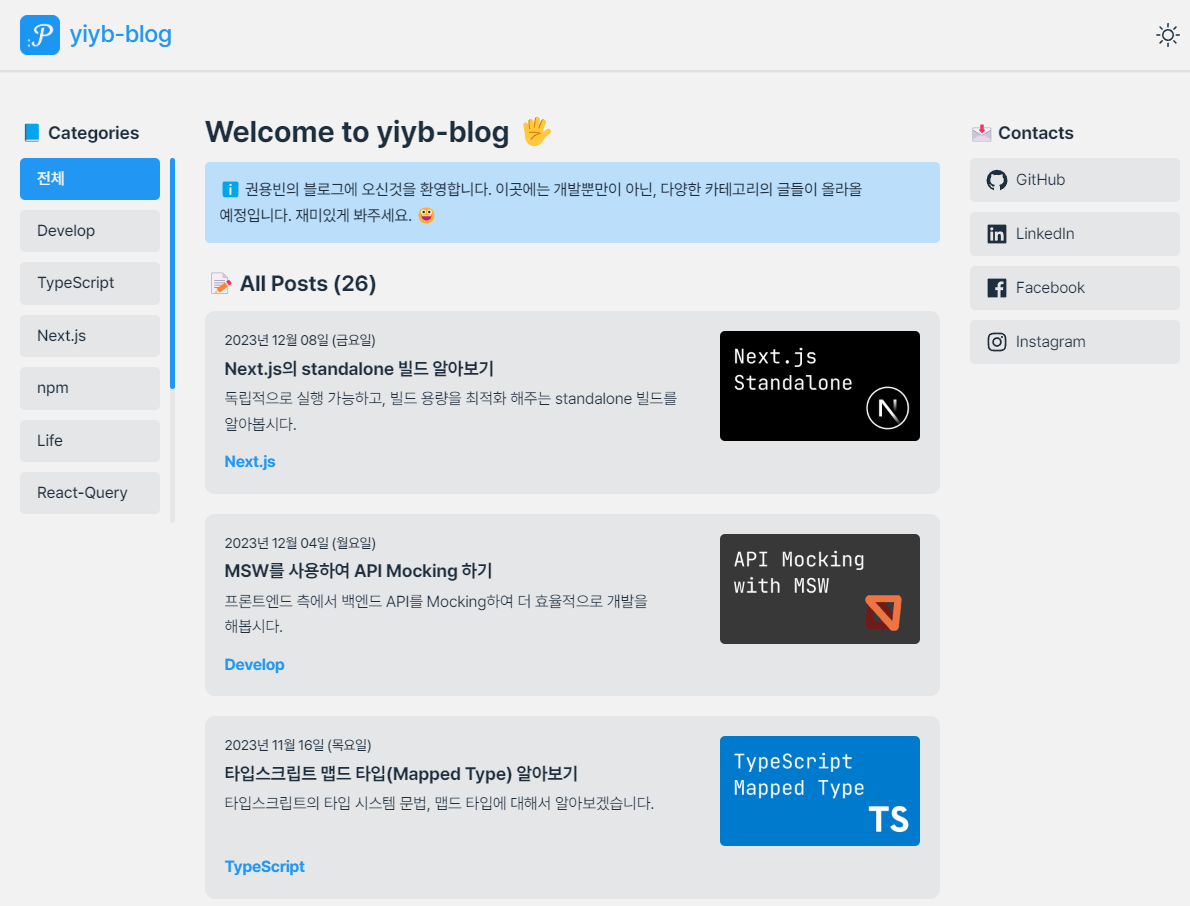This screenshot has height=906, width=1190.
Task: Click the inbox icon beside Contacts heading
Action: pos(981,133)
